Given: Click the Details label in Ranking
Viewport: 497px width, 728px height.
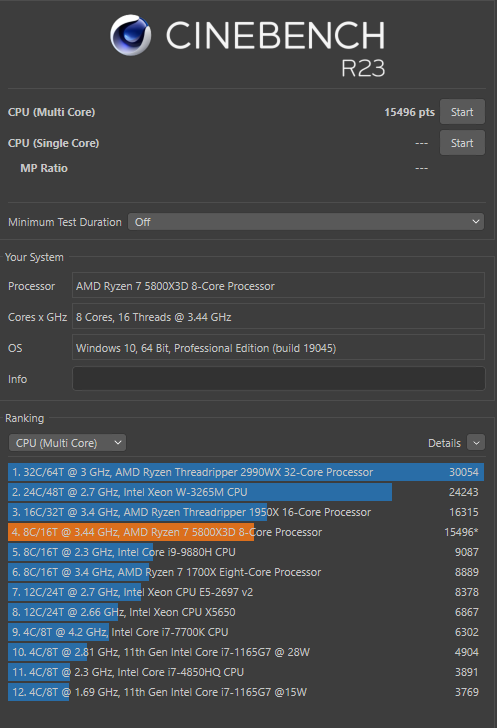Looking at the screenshot, I should click(x=445, y=443).
